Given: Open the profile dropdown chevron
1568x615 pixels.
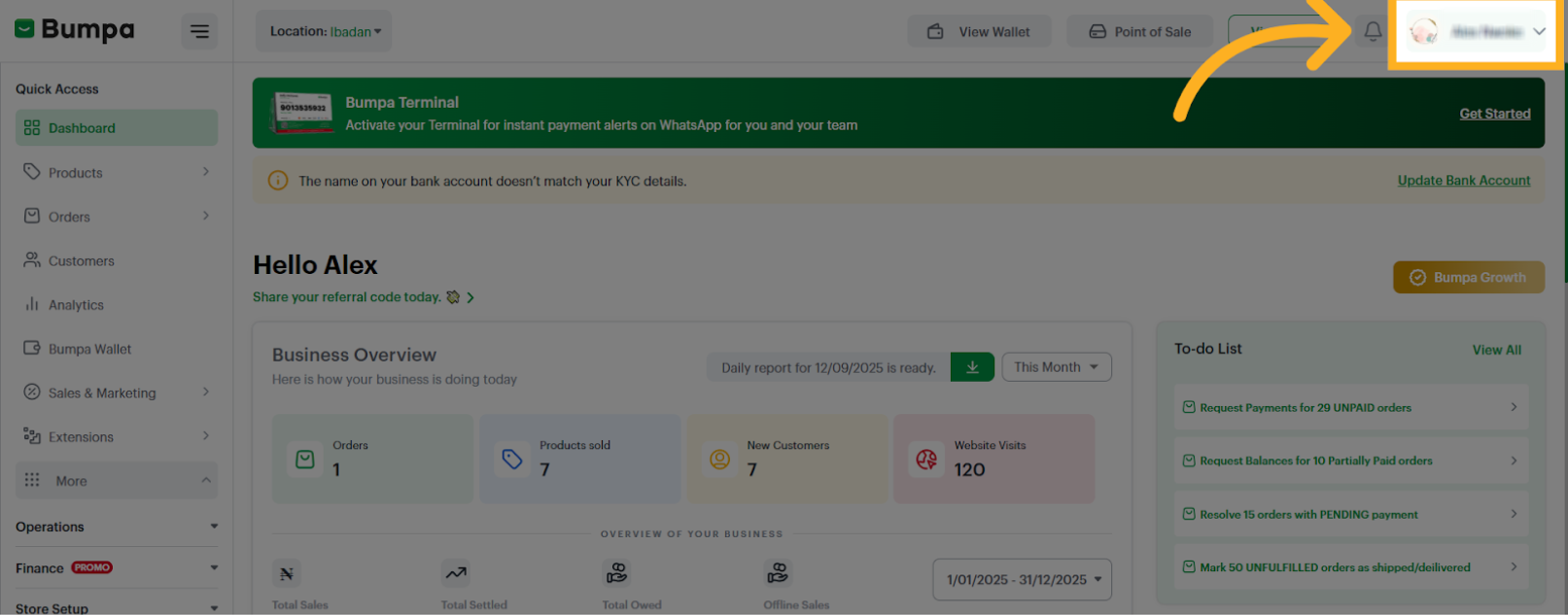Looking at the screenshot, I should pyautogui.click(x=1539, y=31).
